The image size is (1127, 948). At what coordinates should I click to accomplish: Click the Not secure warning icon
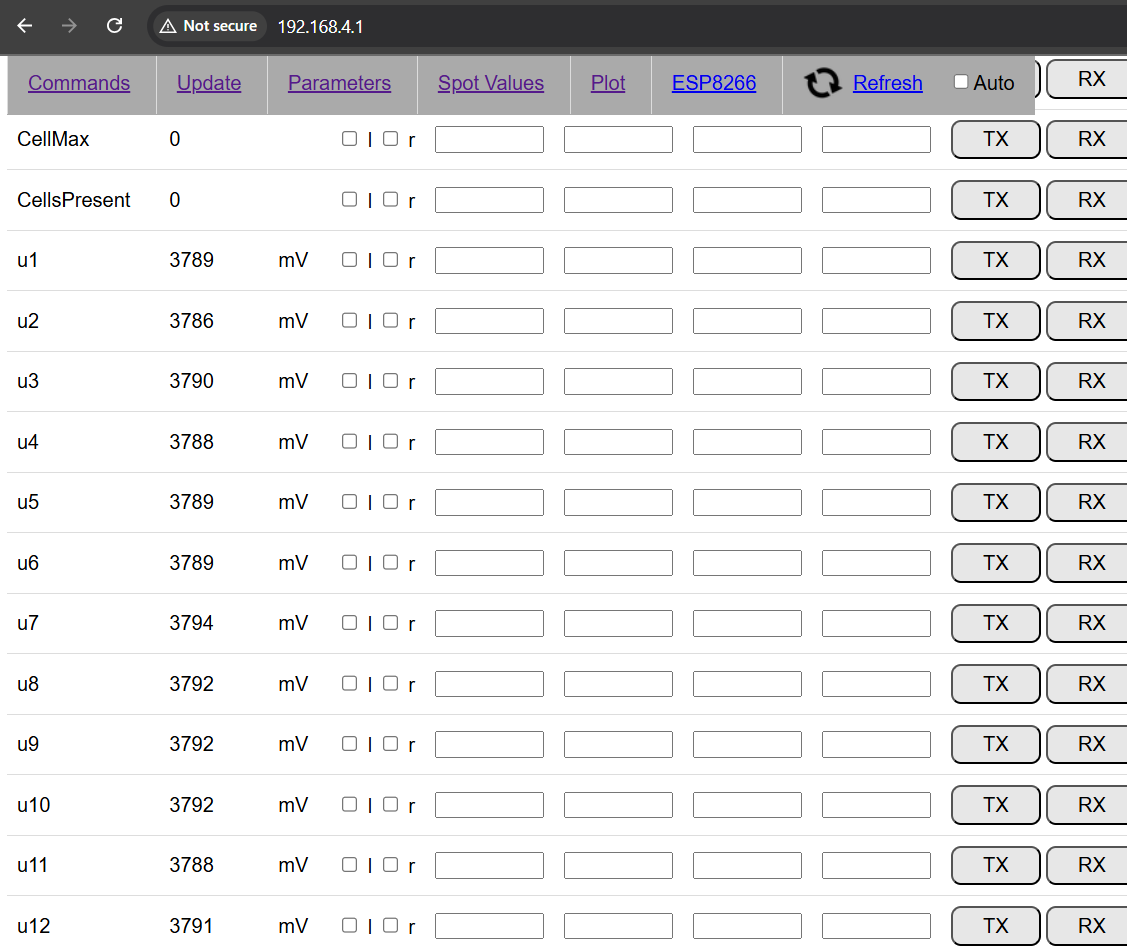(x=168, y=26)
